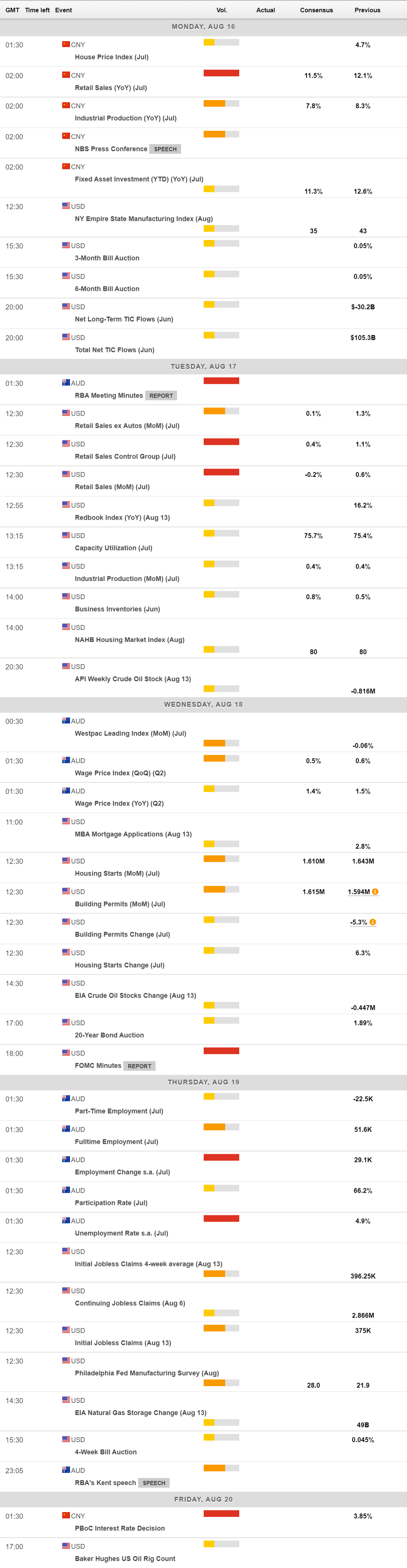Image resolution: width=407 pixels, height=1568 pixels.
Task: Click the China flag beside House Price Index
Action: (x=66, y=44)
